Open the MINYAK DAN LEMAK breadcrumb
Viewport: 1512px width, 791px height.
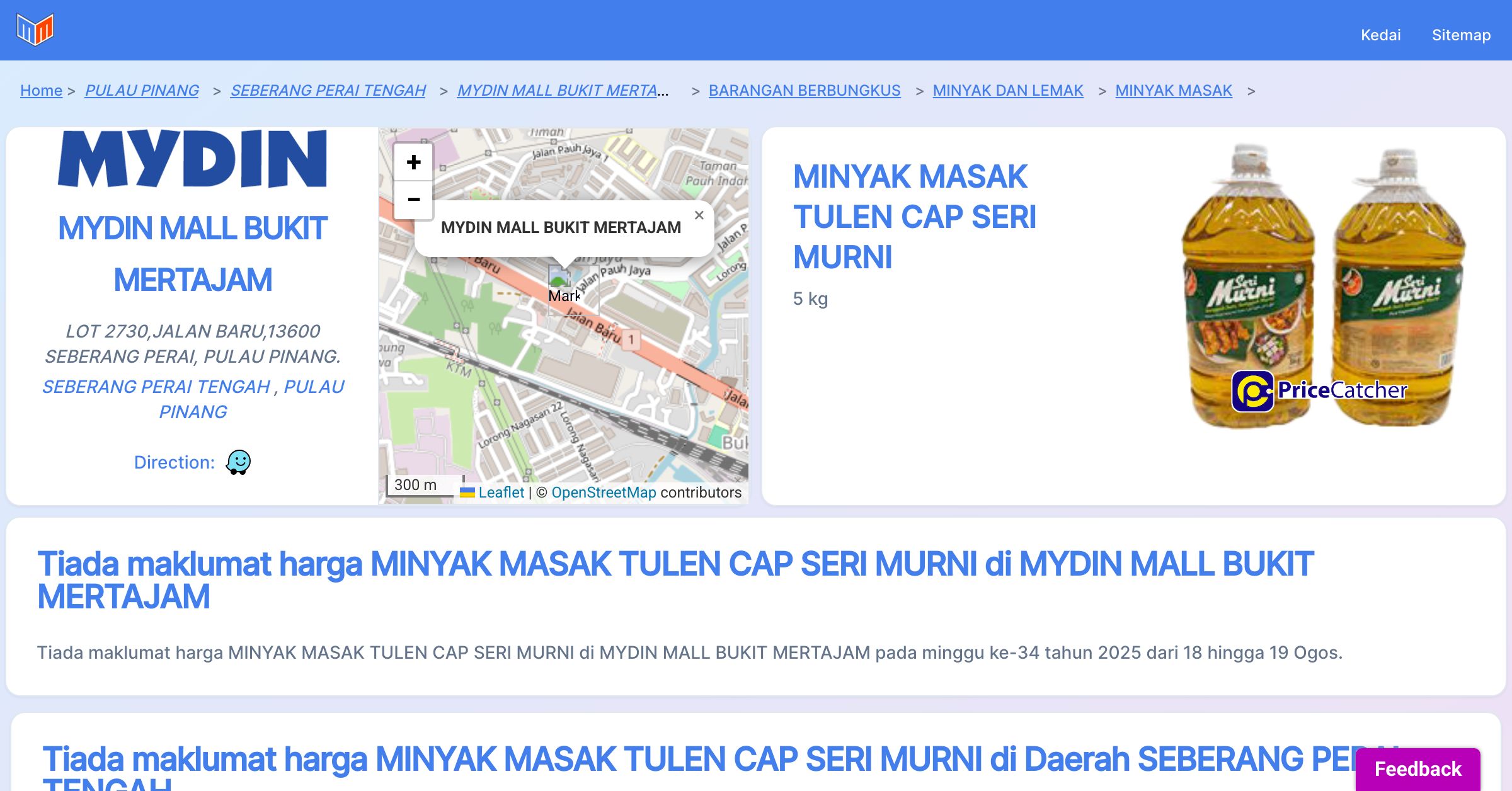1008,91
